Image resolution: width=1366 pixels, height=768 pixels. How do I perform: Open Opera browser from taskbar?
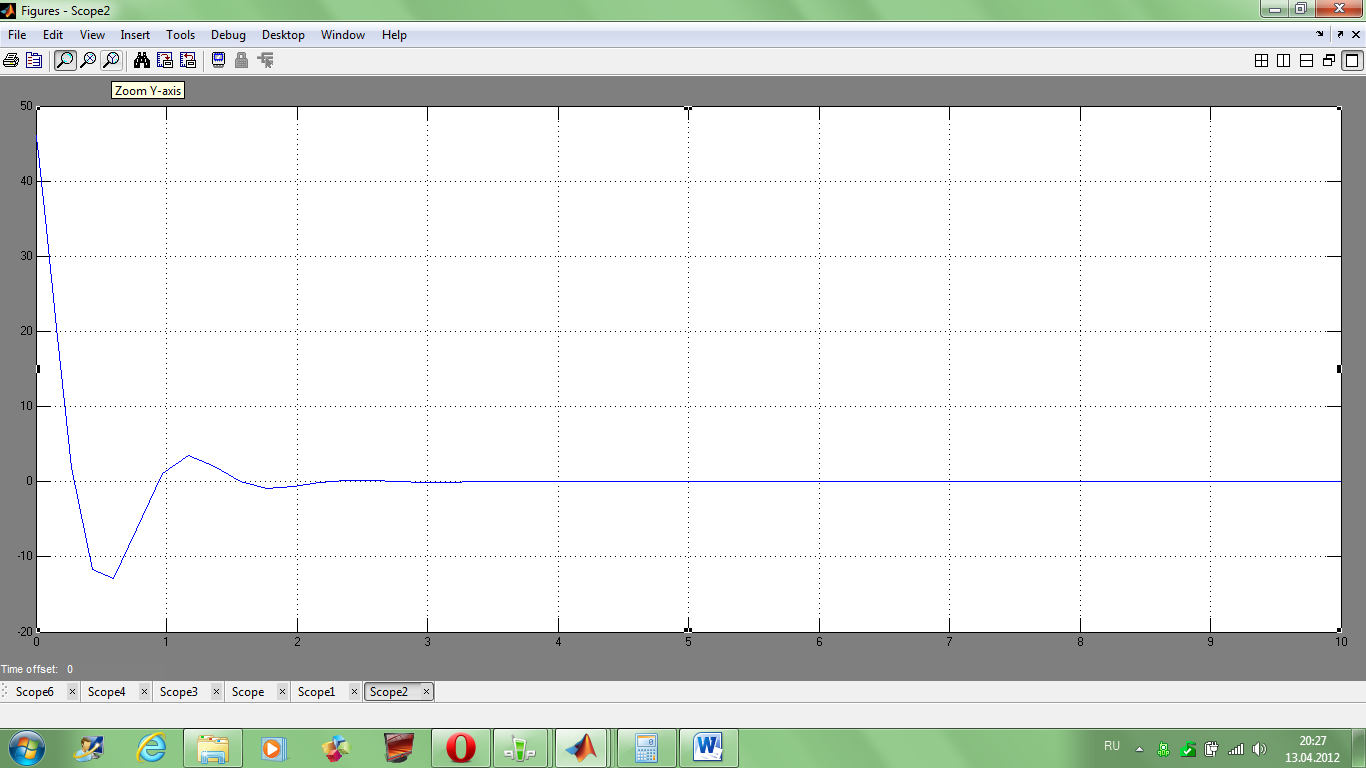tap(461, 748)
